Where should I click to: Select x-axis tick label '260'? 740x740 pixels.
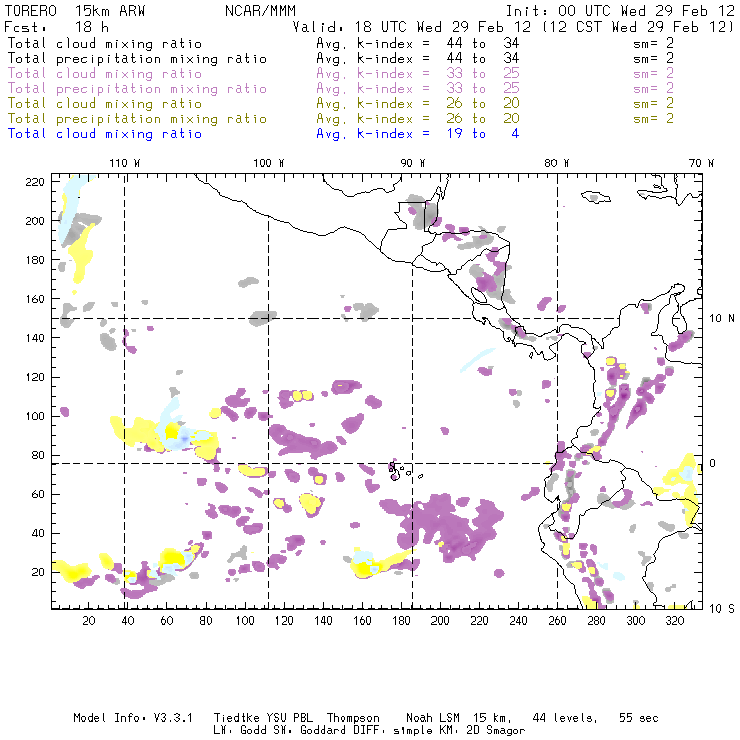pyautogui.click(x=557, y=621)
